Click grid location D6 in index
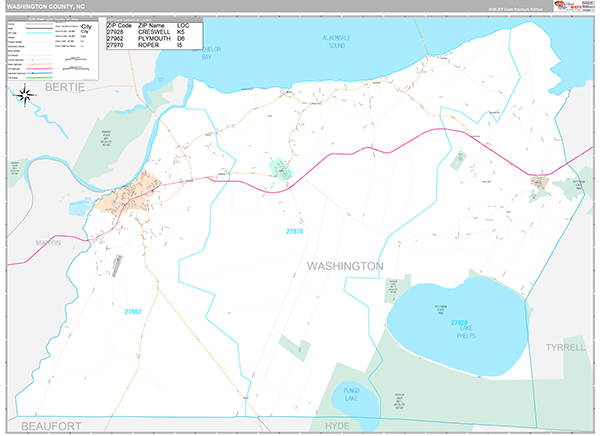 pyautogui.click(x=181, y=39)
